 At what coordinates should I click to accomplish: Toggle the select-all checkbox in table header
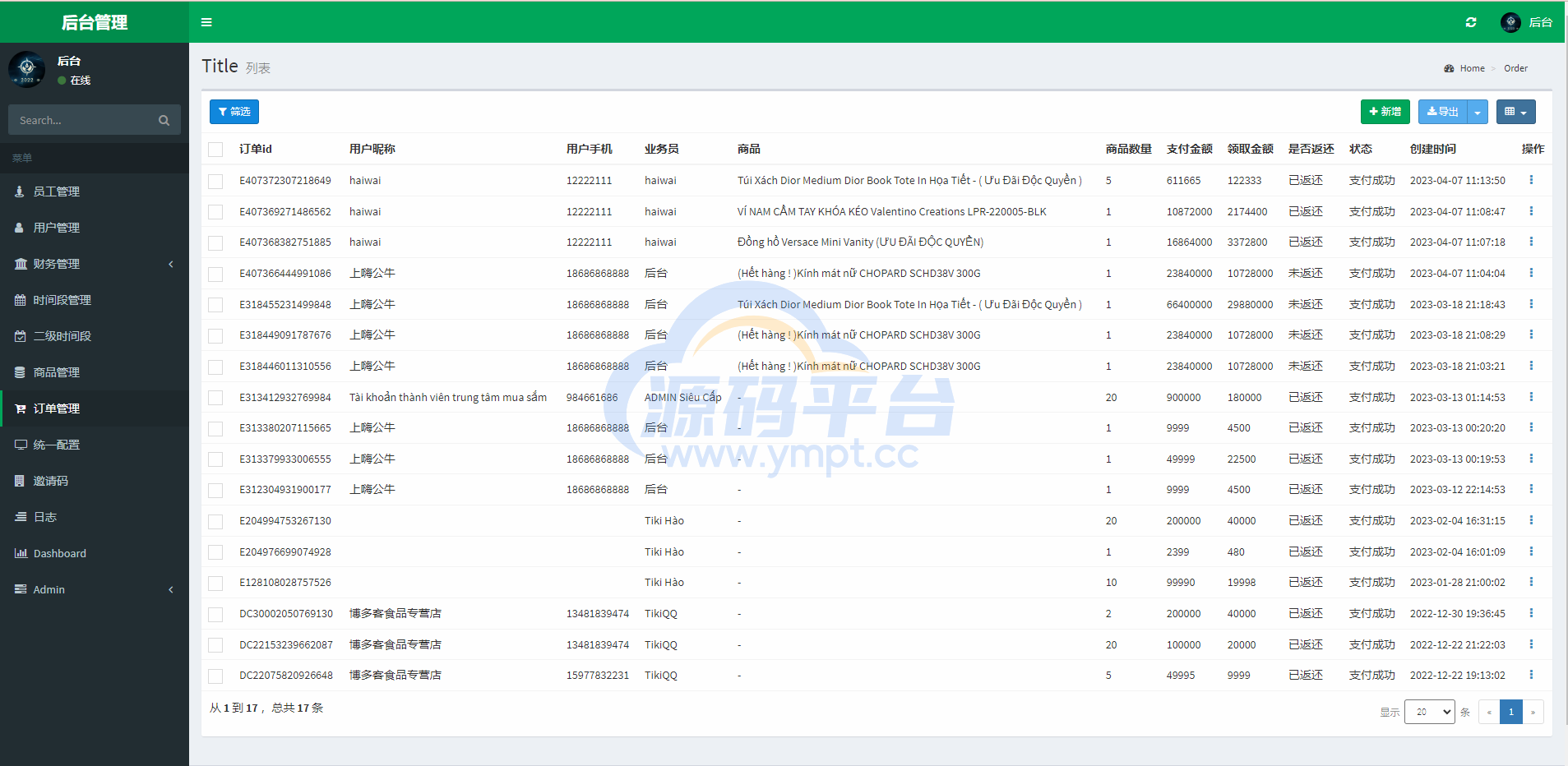click(215, 150)
